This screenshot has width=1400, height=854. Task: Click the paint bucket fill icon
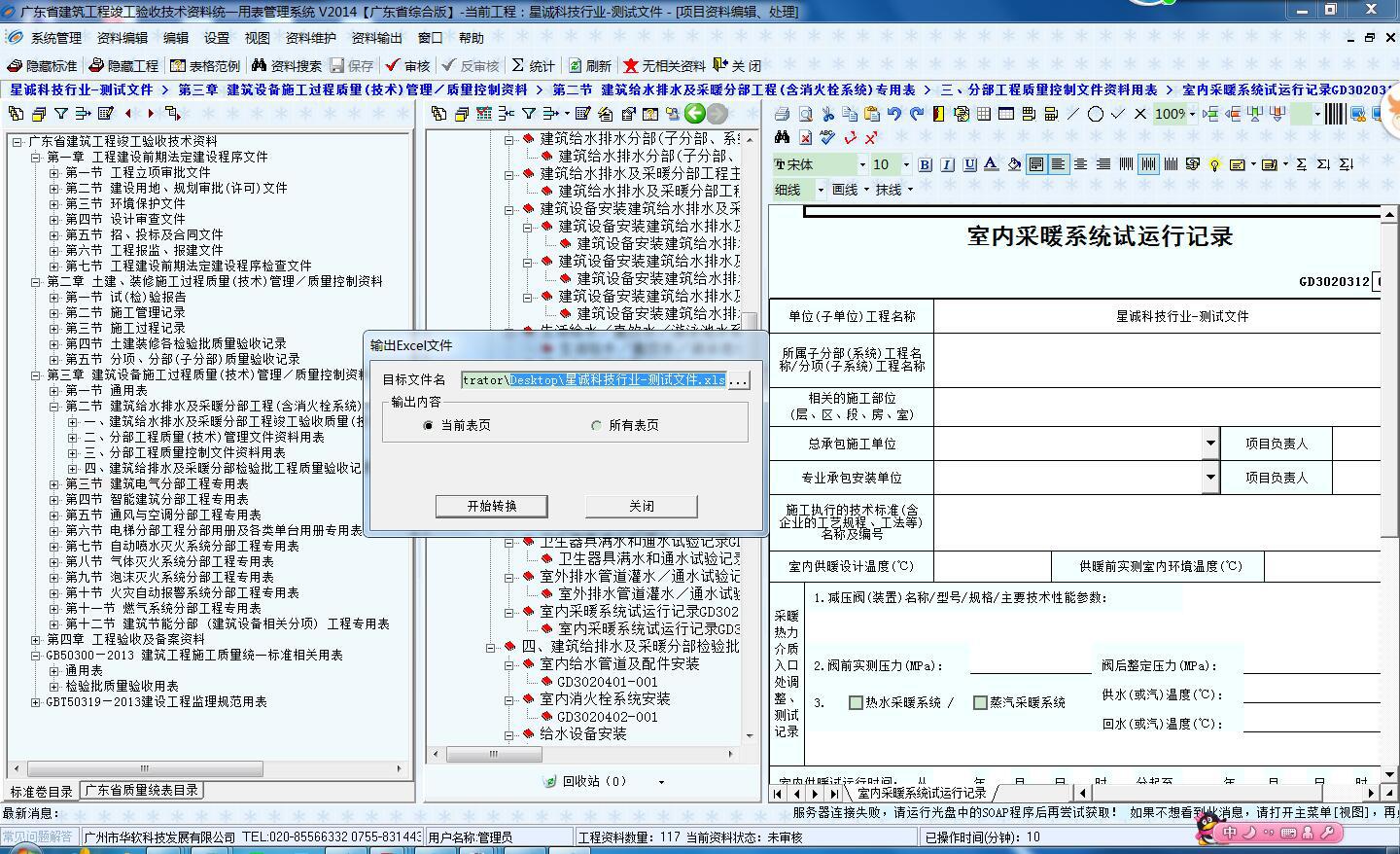[1014, 164]
